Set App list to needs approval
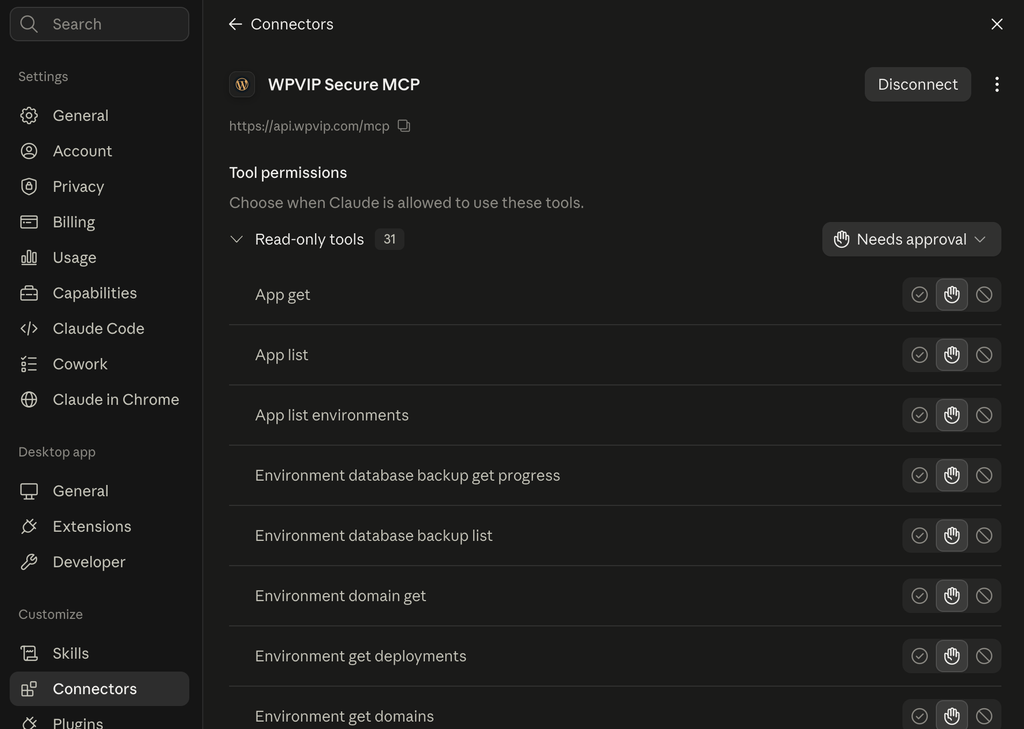The width and height of the screenshot is (1024, 729). (952, 355)
